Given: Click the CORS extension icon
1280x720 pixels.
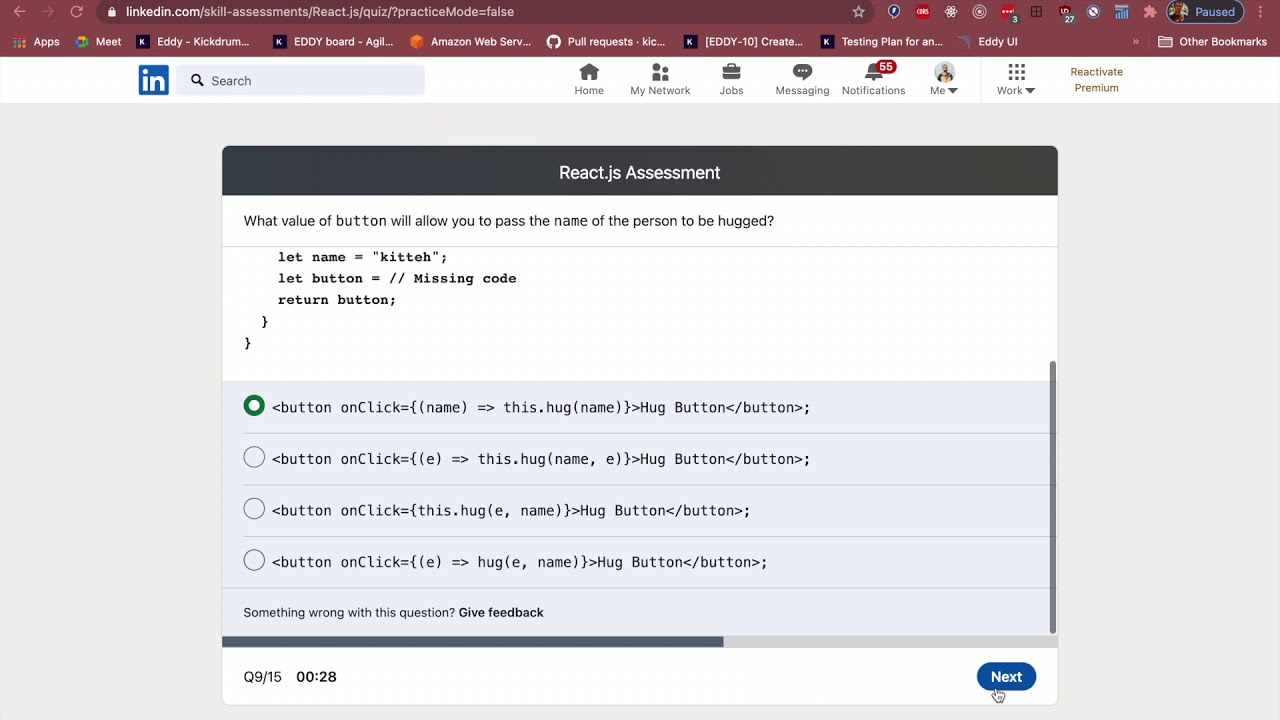Looking at the screenshot, I should 923,12.
